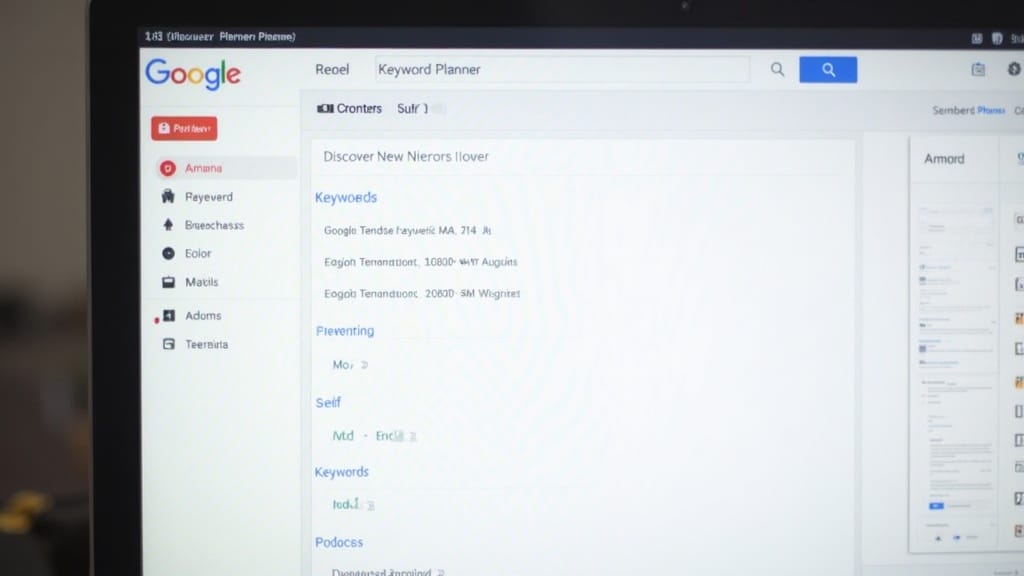This screenshot has width=1024, height=576.
Task: Open the Preventing section link
Action: tap(345, 331)
